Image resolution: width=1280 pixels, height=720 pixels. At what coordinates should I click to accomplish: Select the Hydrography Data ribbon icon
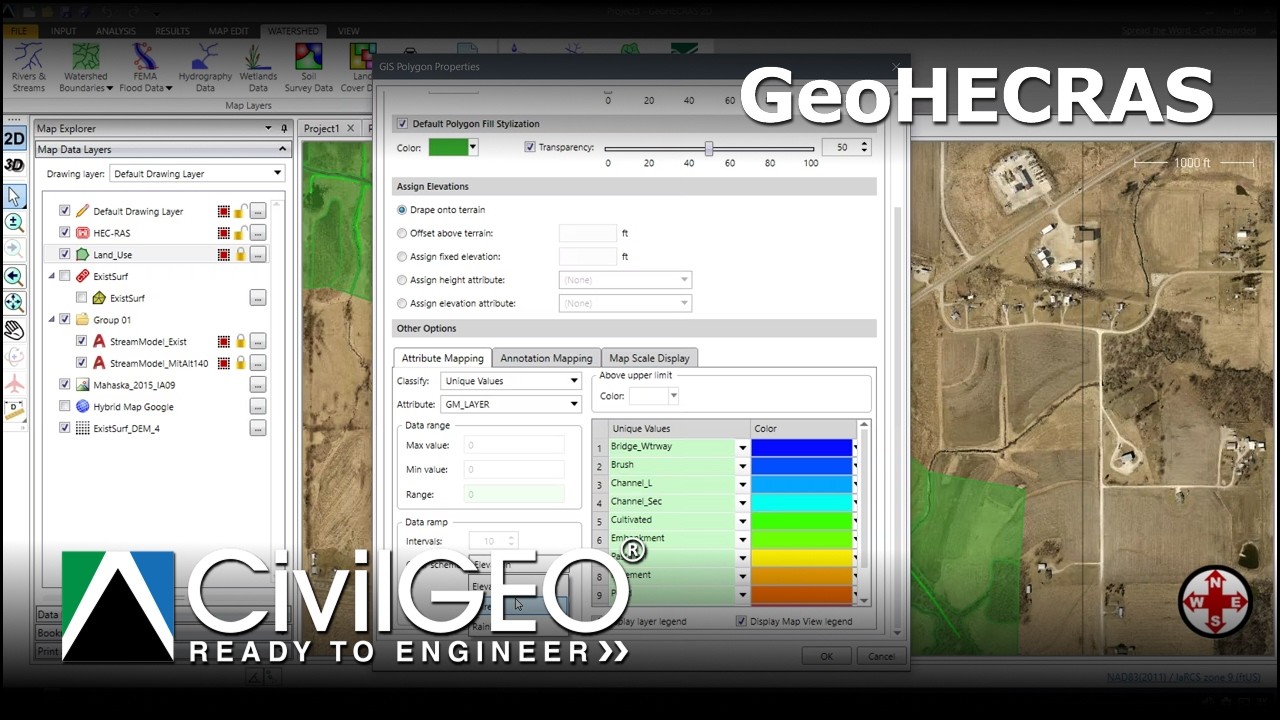pyautogui.click(x=205, y=68)
